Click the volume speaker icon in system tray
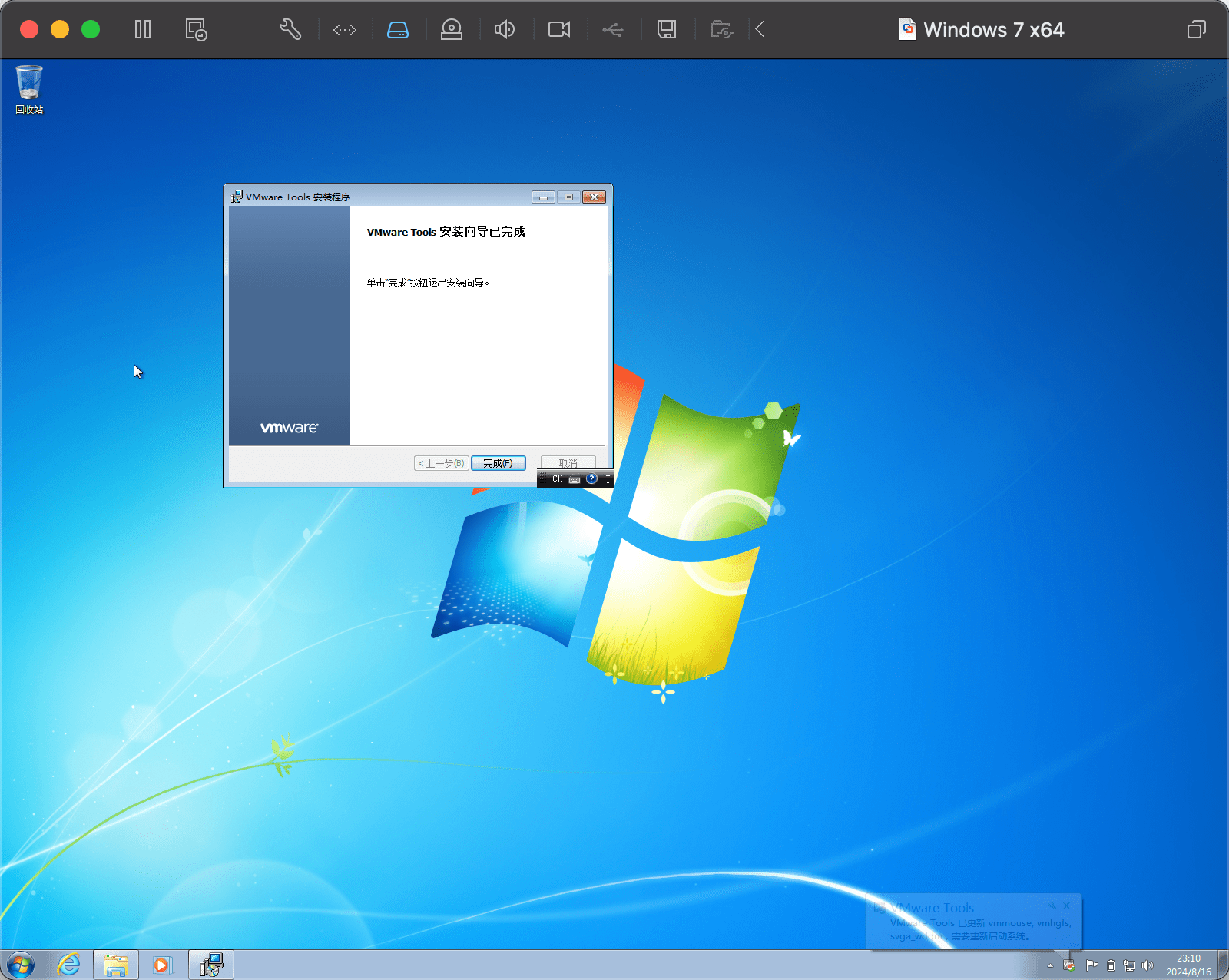The width and height of the screenshot is (1229, 980). coord(1148,965)
